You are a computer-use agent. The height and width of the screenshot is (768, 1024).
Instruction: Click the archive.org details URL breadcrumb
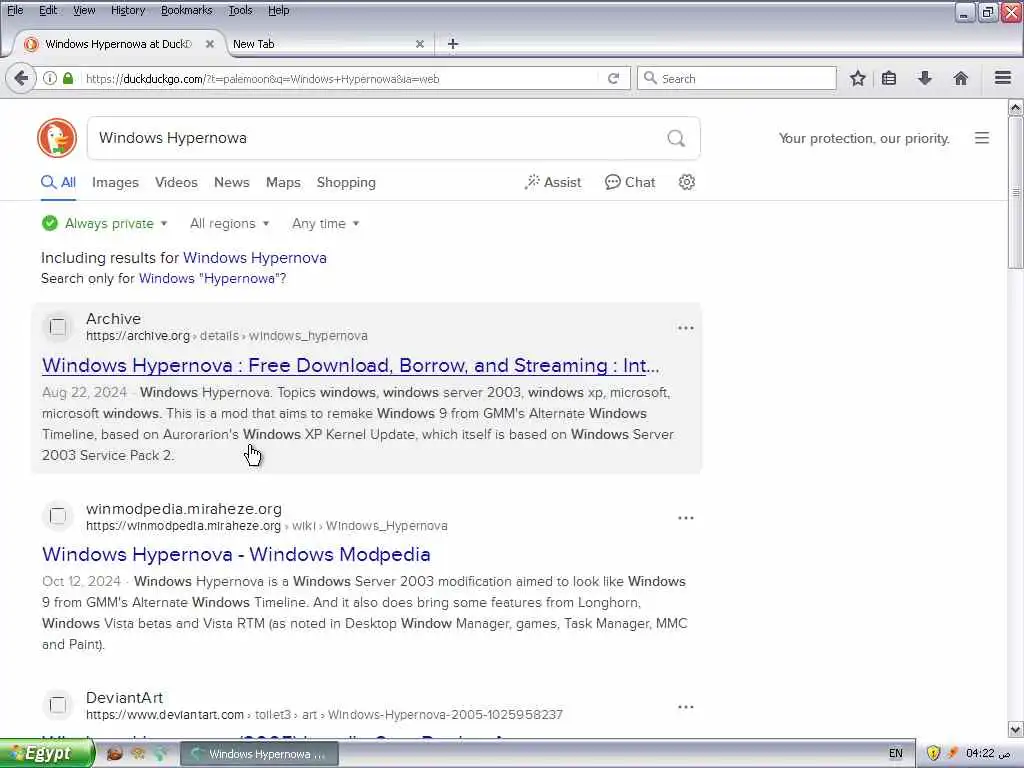click(227, 336)
